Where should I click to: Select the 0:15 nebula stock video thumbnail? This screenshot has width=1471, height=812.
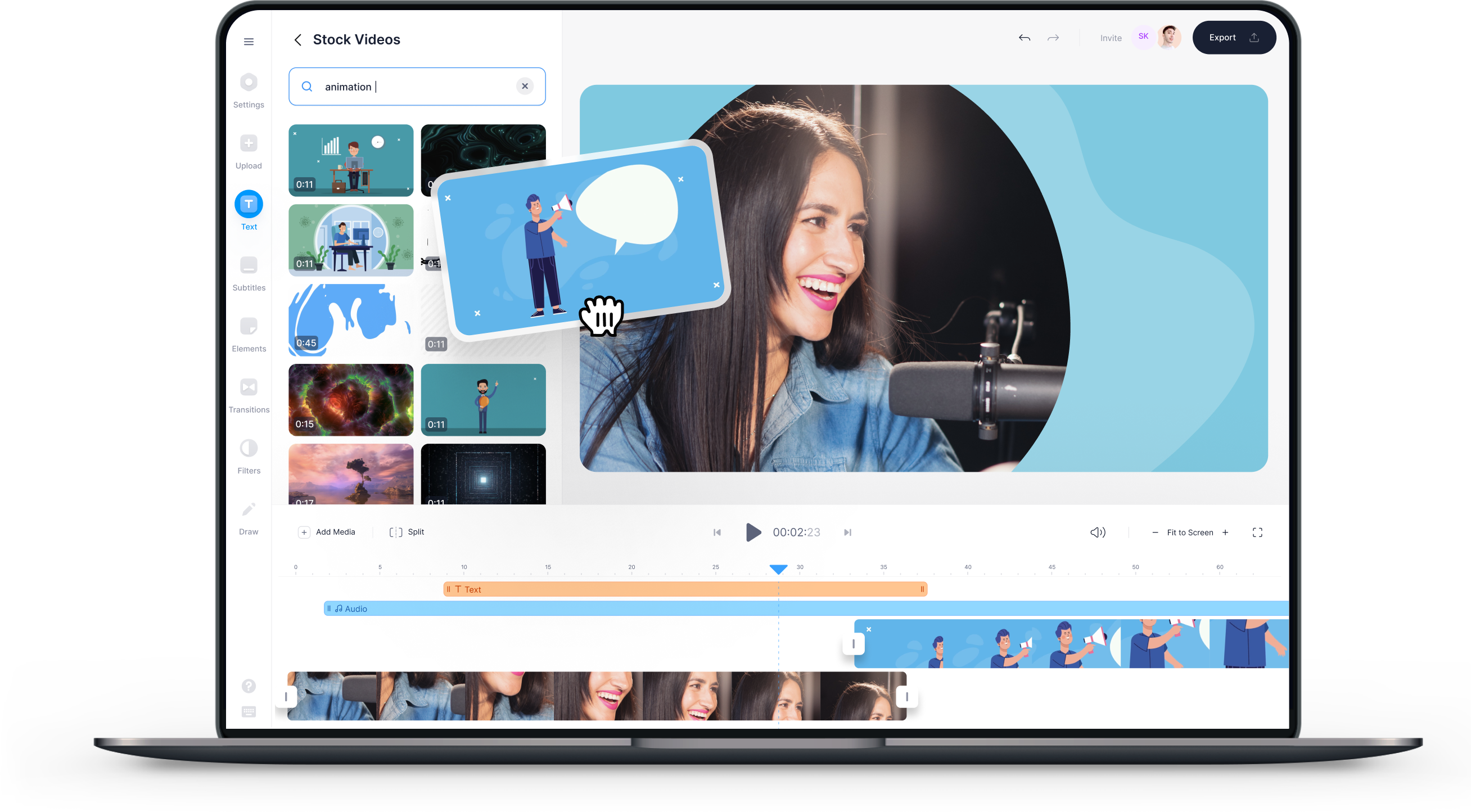[351, 400]
